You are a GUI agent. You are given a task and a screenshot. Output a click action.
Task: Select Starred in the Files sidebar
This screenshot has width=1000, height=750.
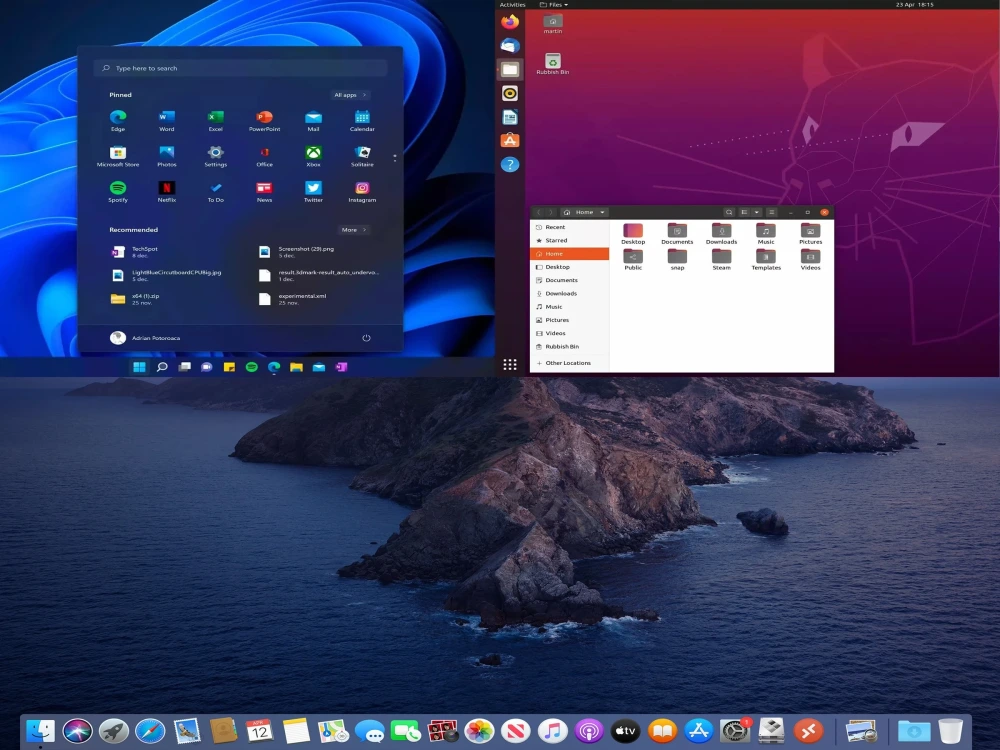pos(570,240)
